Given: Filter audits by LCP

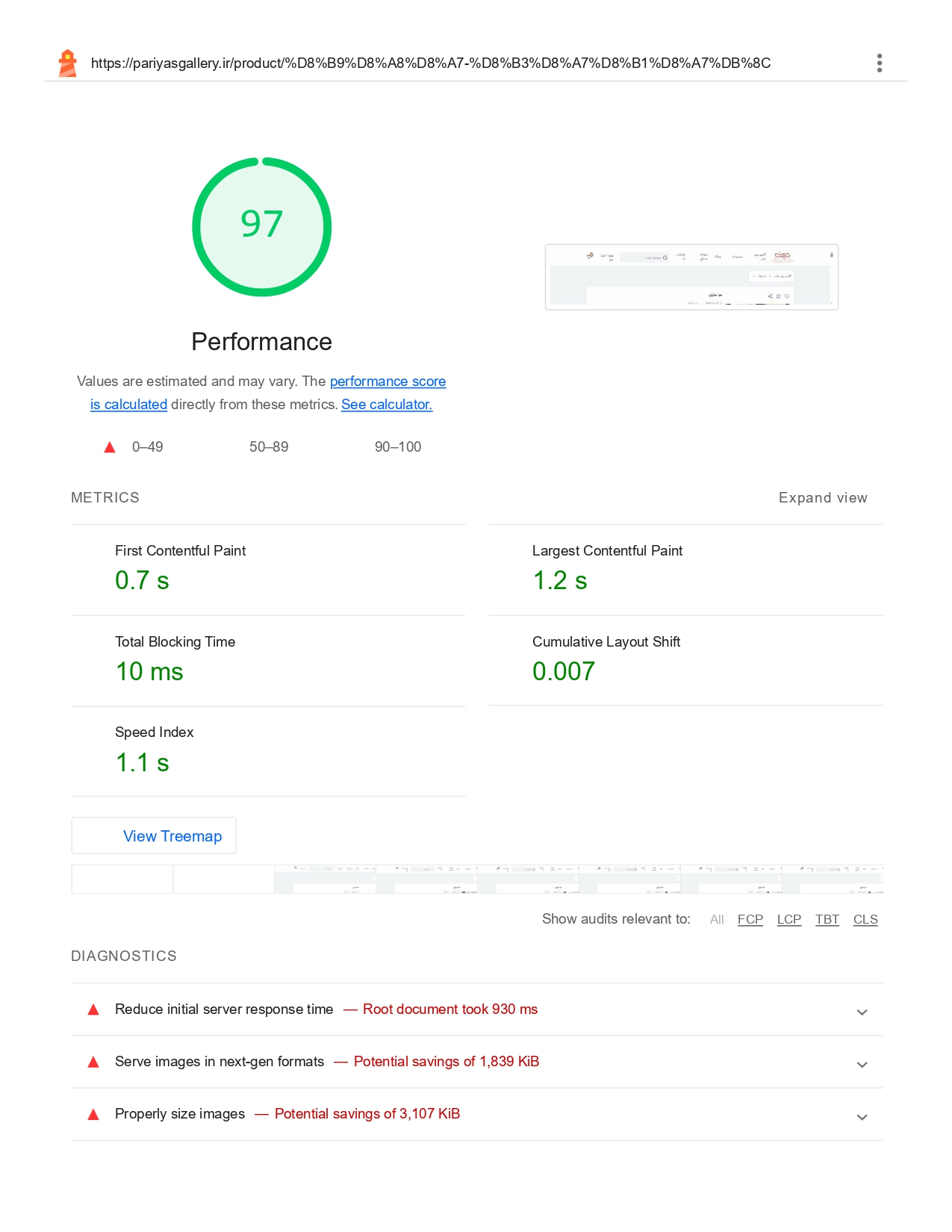Looking at the screenshot, I should 788,919.
